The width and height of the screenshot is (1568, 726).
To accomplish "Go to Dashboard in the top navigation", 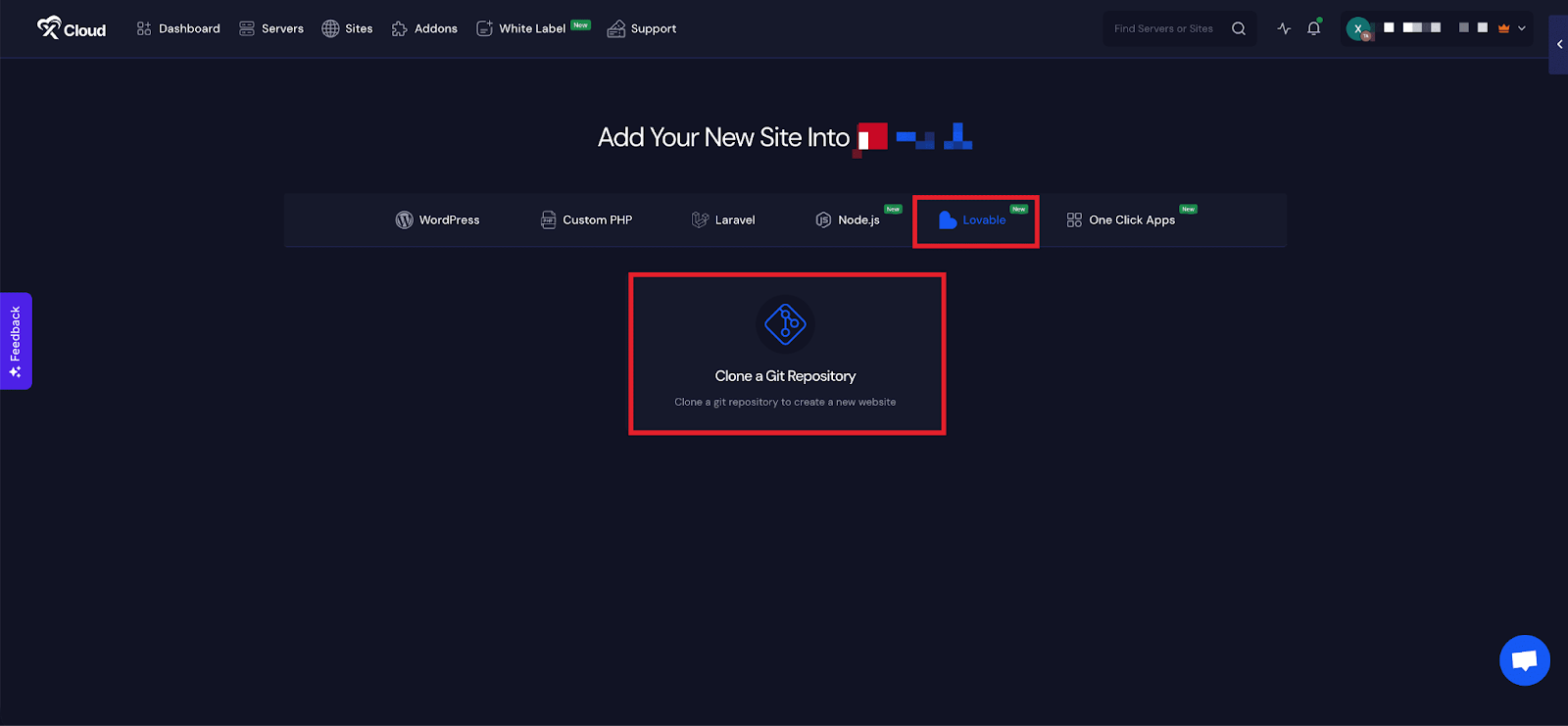I will tap(178, 28).
